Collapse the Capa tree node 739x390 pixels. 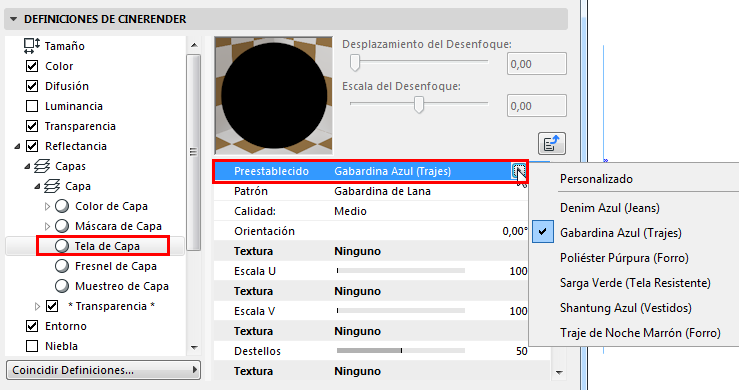37,186
